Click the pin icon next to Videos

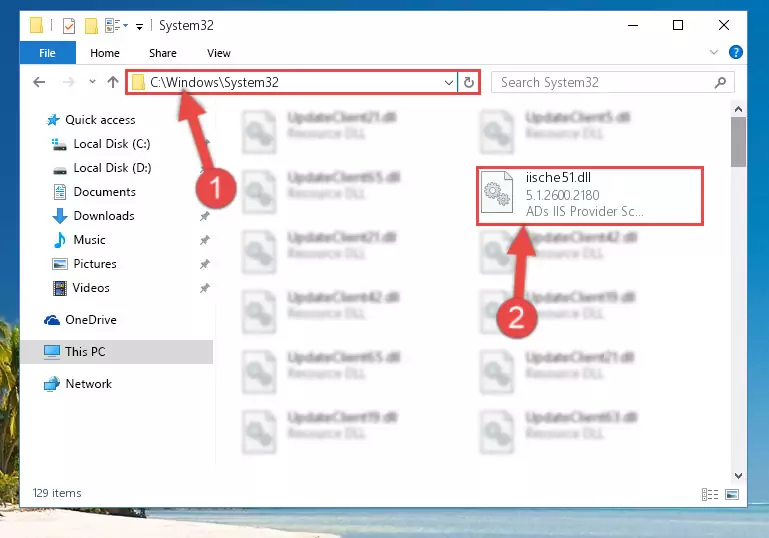[205, 288]
